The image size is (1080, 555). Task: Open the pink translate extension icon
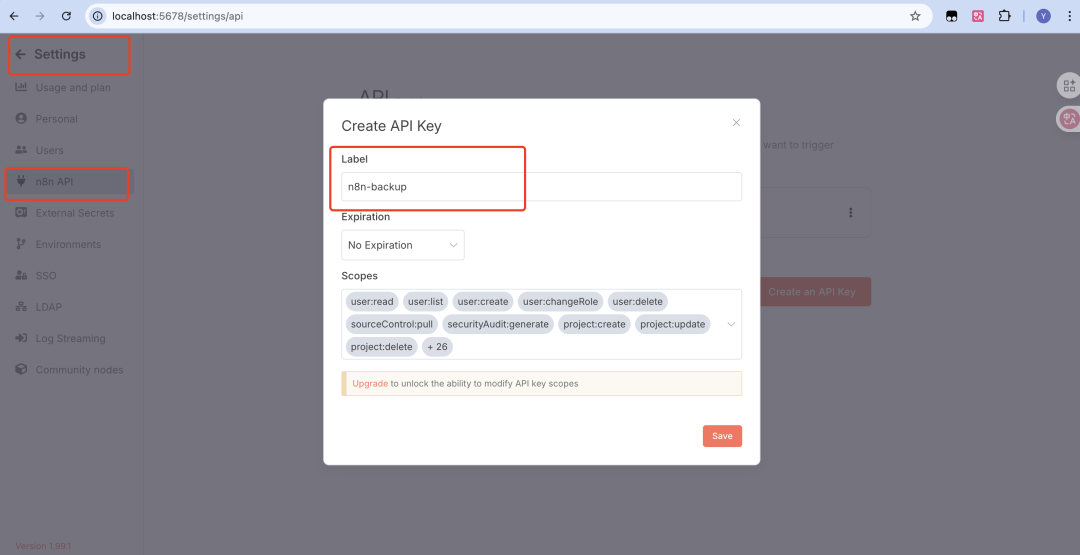point(977,16)
